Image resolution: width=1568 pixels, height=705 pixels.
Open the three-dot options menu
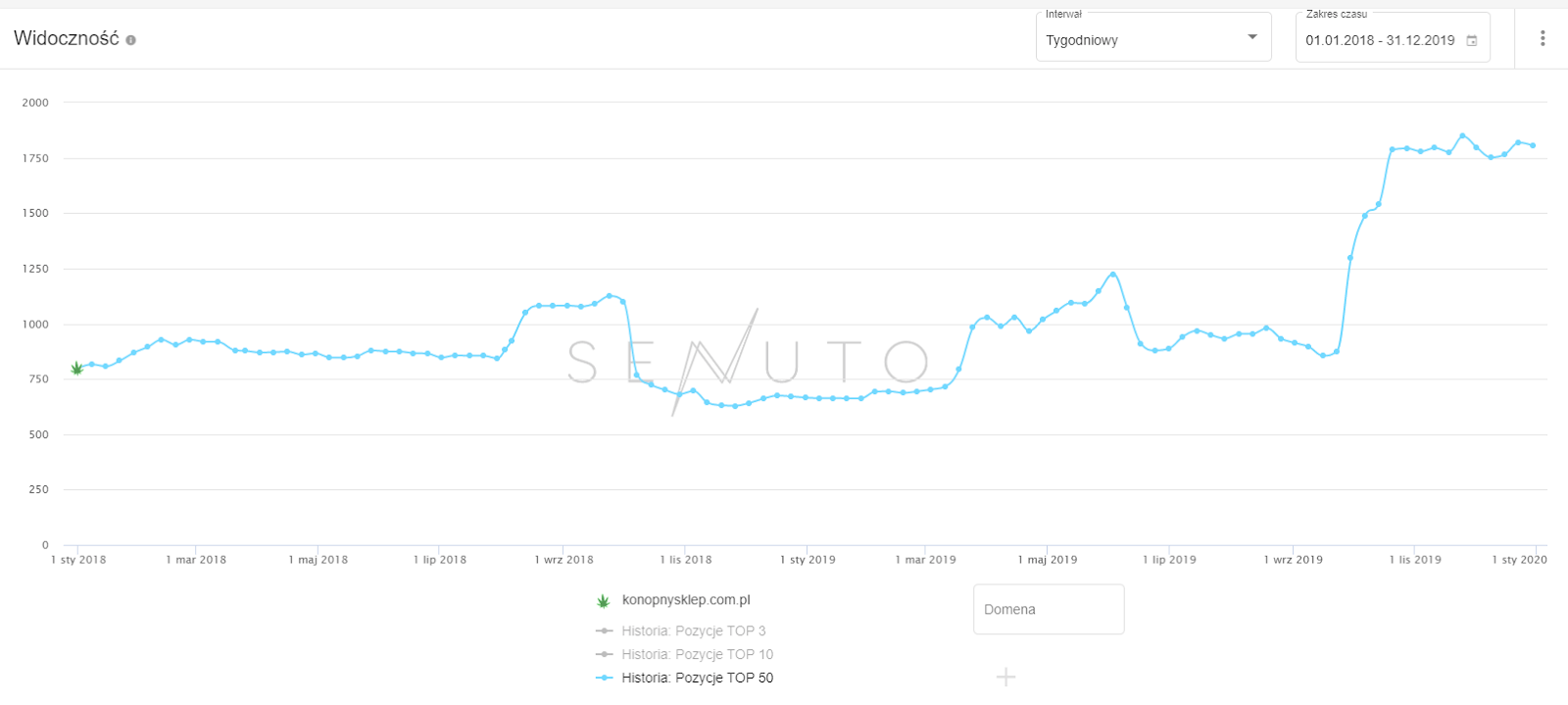(x=1543, y=38)
